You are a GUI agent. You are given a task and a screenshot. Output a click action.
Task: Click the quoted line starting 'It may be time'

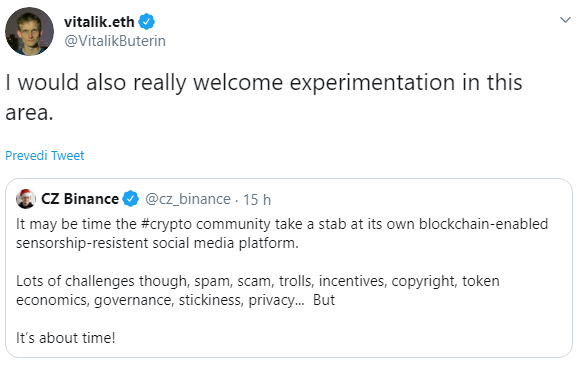pos(282,225)
